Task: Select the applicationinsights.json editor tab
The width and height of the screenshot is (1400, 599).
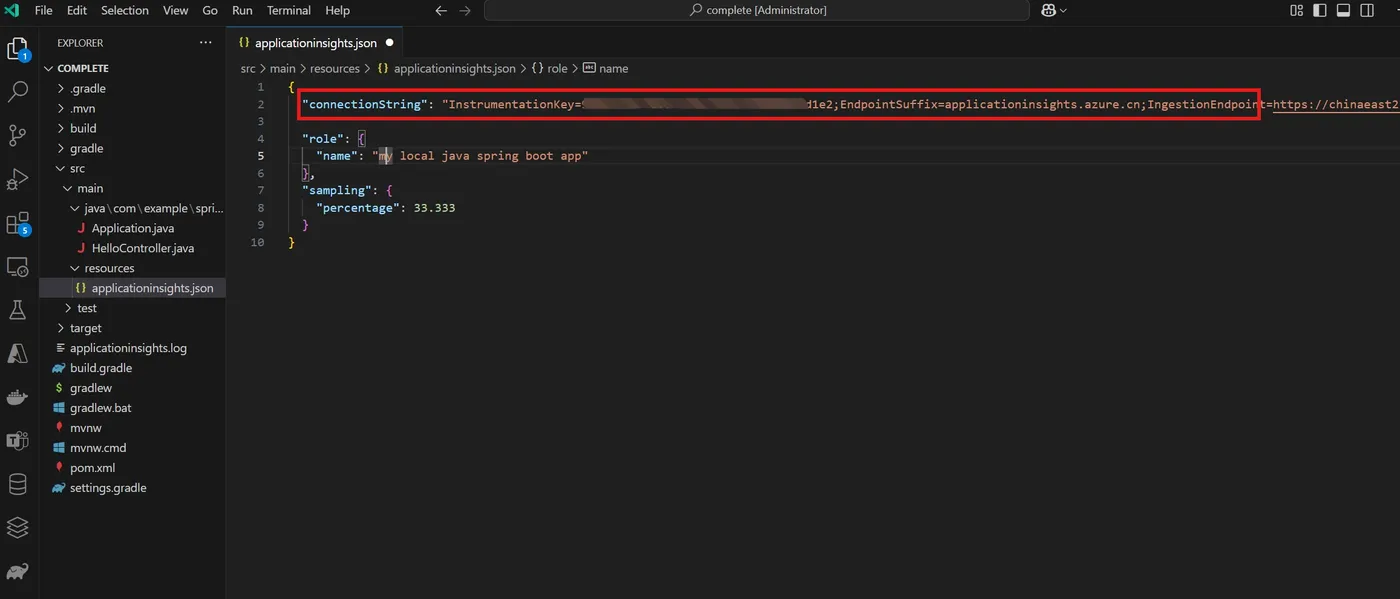Action: [315, 43]
